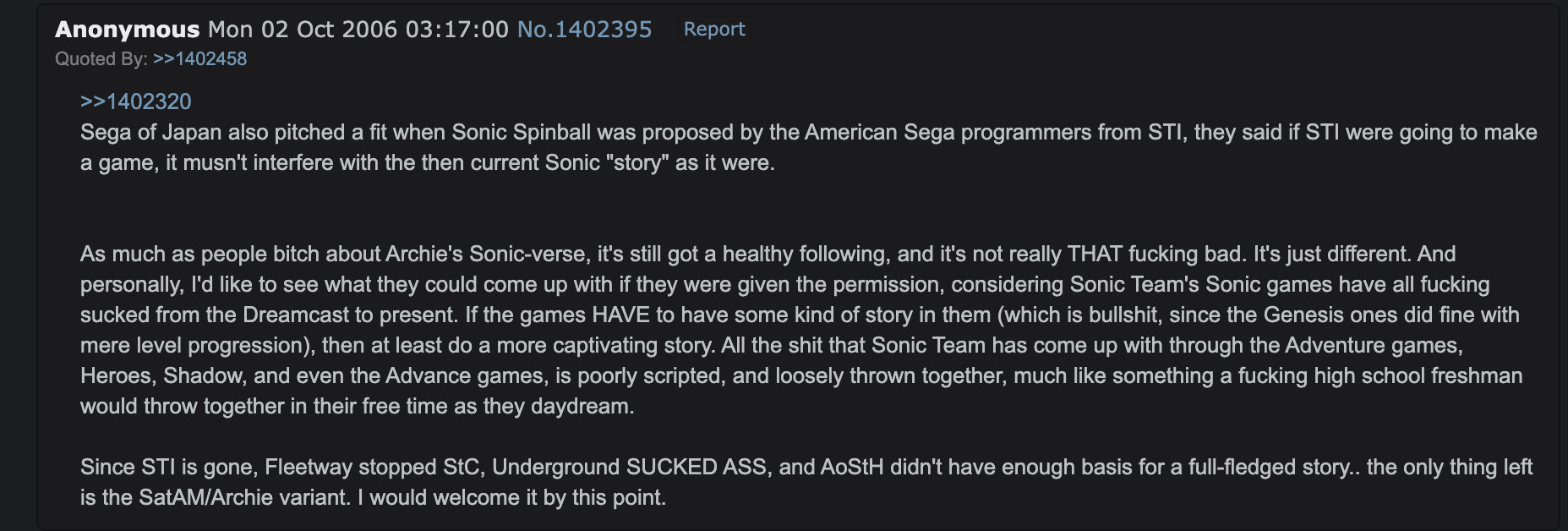The image size is (1568, 531).
Task: Click the paragraph starting "Since STI is gone"
Action: (x=806, y=482)
